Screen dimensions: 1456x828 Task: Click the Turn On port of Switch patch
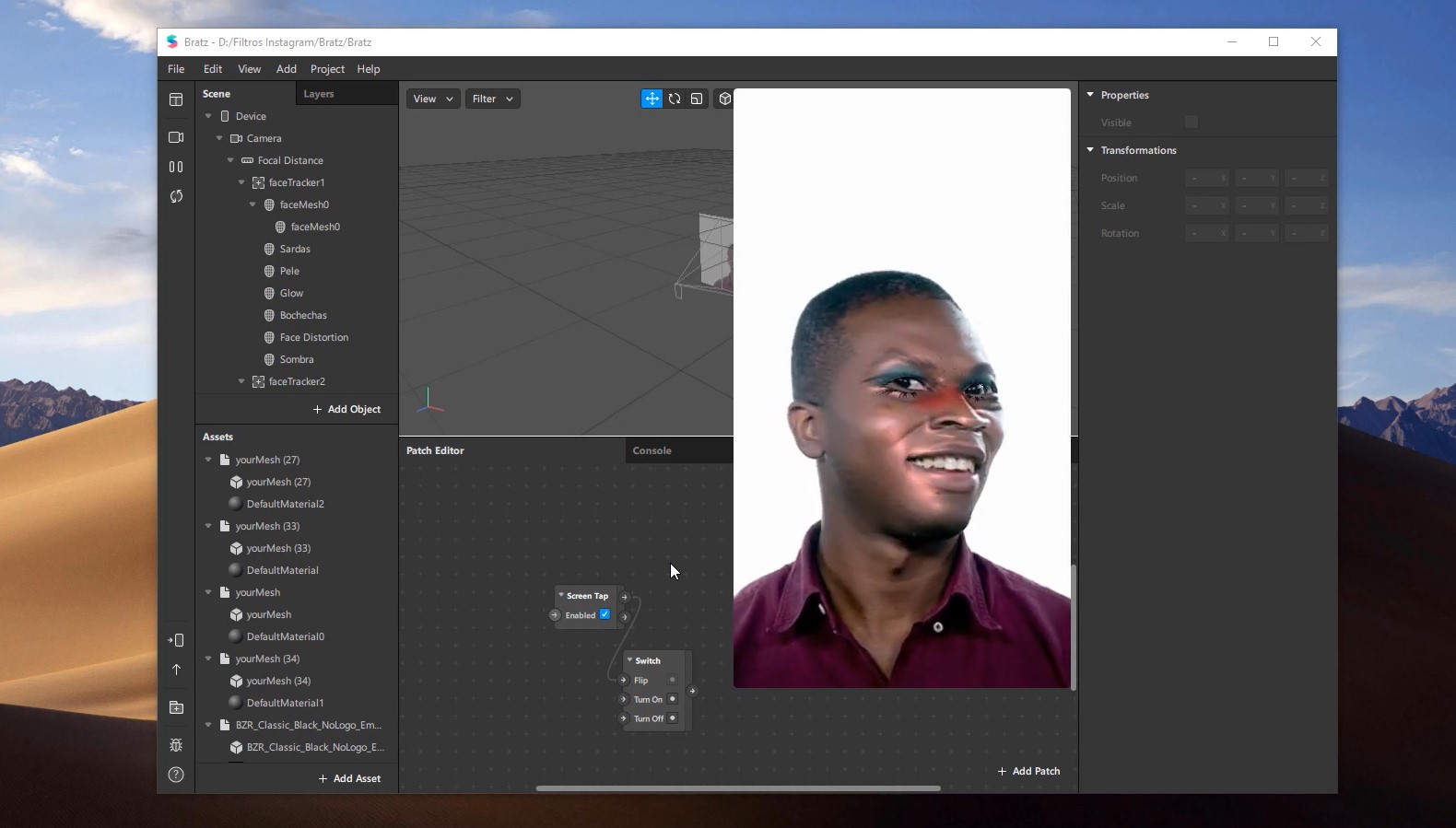[x=624, y=699]
